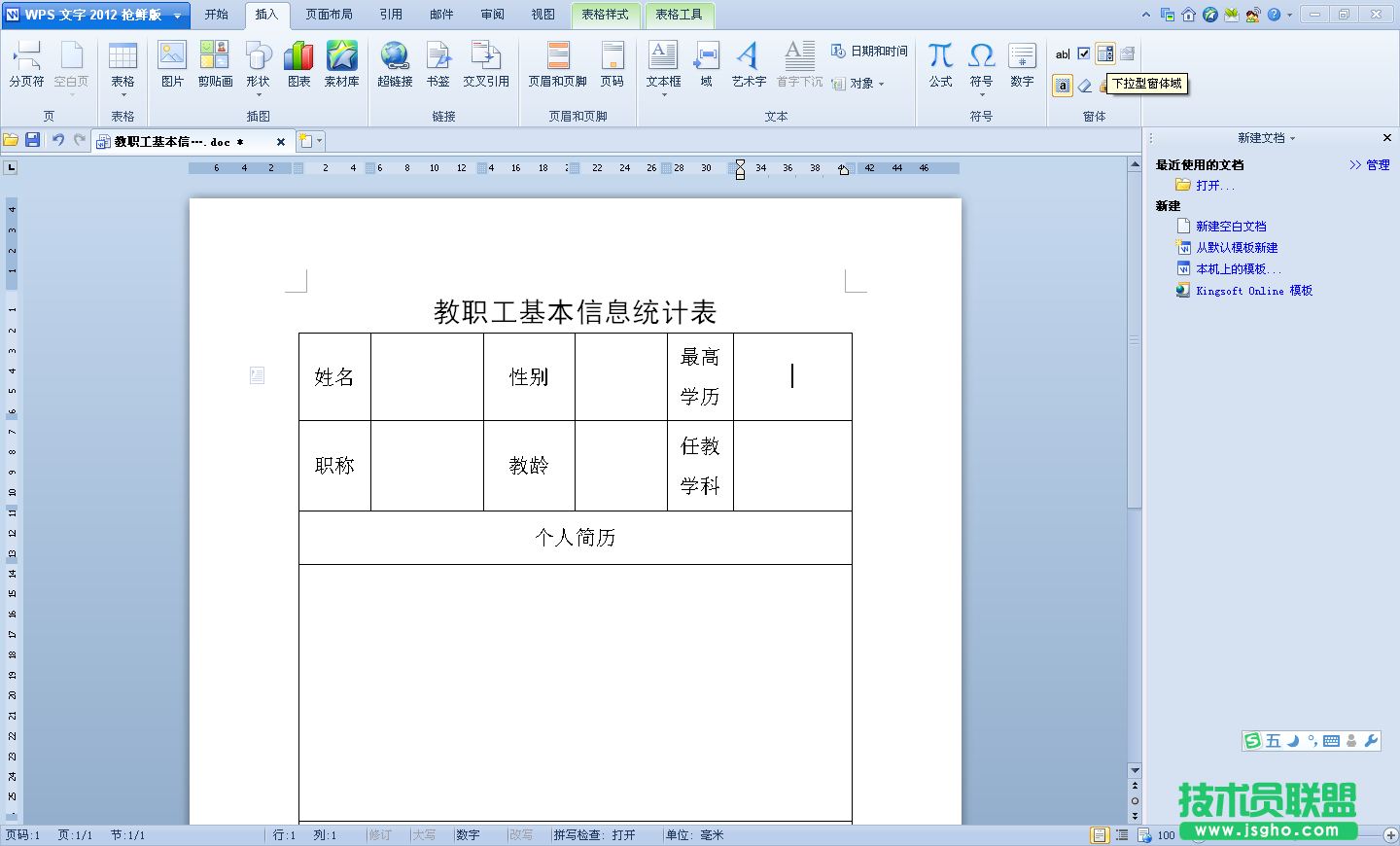Click the 页眉和页脚 header and footer icon
1400x846 pixels.
pyautogui.click(x=557, y=64)
